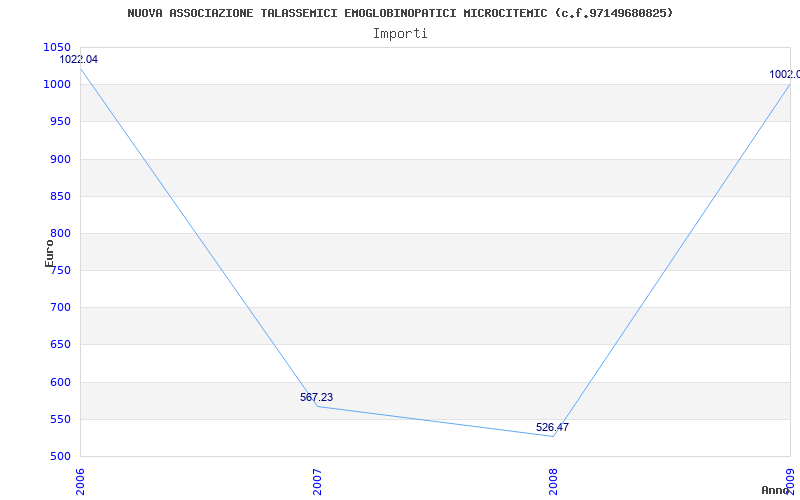Select the 2009 value label at right edge
This screenshot has height=500, width=800.
(x=785, y=74)
